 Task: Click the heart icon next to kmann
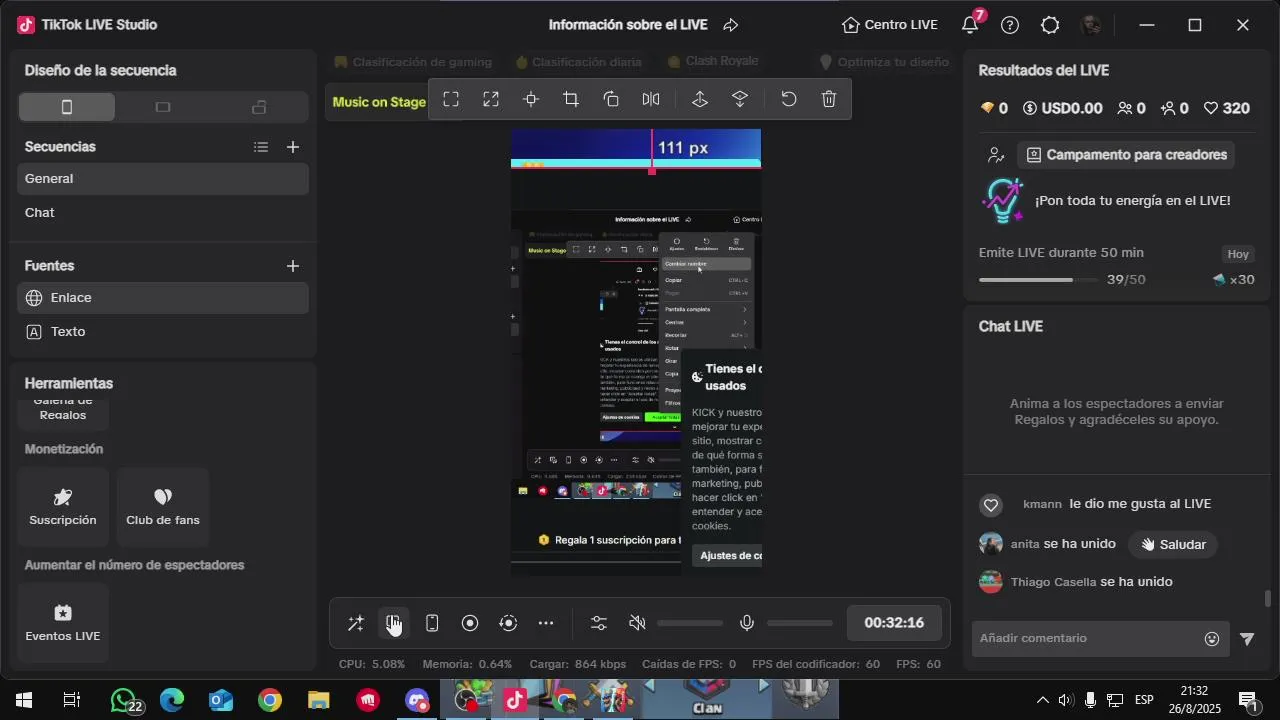(991, 505)
